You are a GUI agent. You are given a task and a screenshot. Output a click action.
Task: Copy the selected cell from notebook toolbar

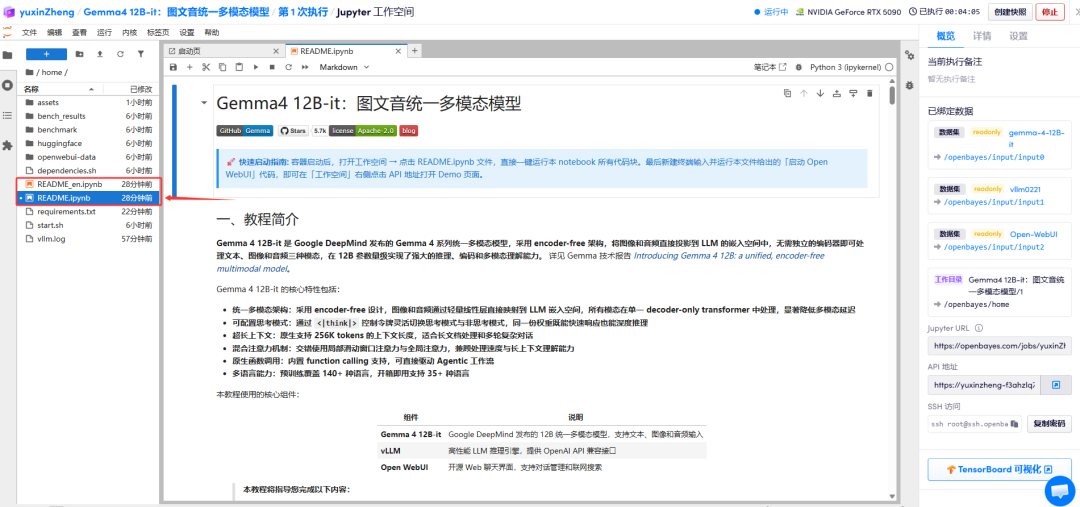pyautogui.click(x=222, y=67)
